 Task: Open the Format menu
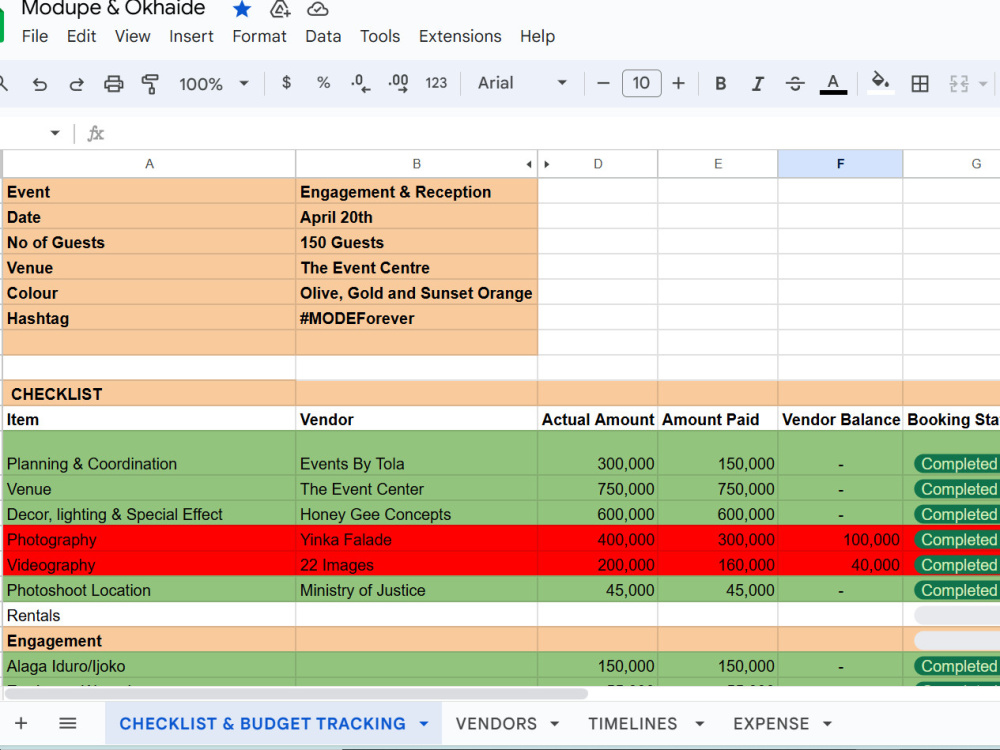click(260, 36)
